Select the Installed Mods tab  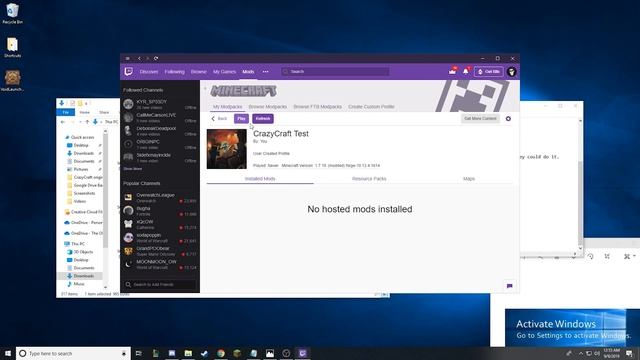pos(260,179)
